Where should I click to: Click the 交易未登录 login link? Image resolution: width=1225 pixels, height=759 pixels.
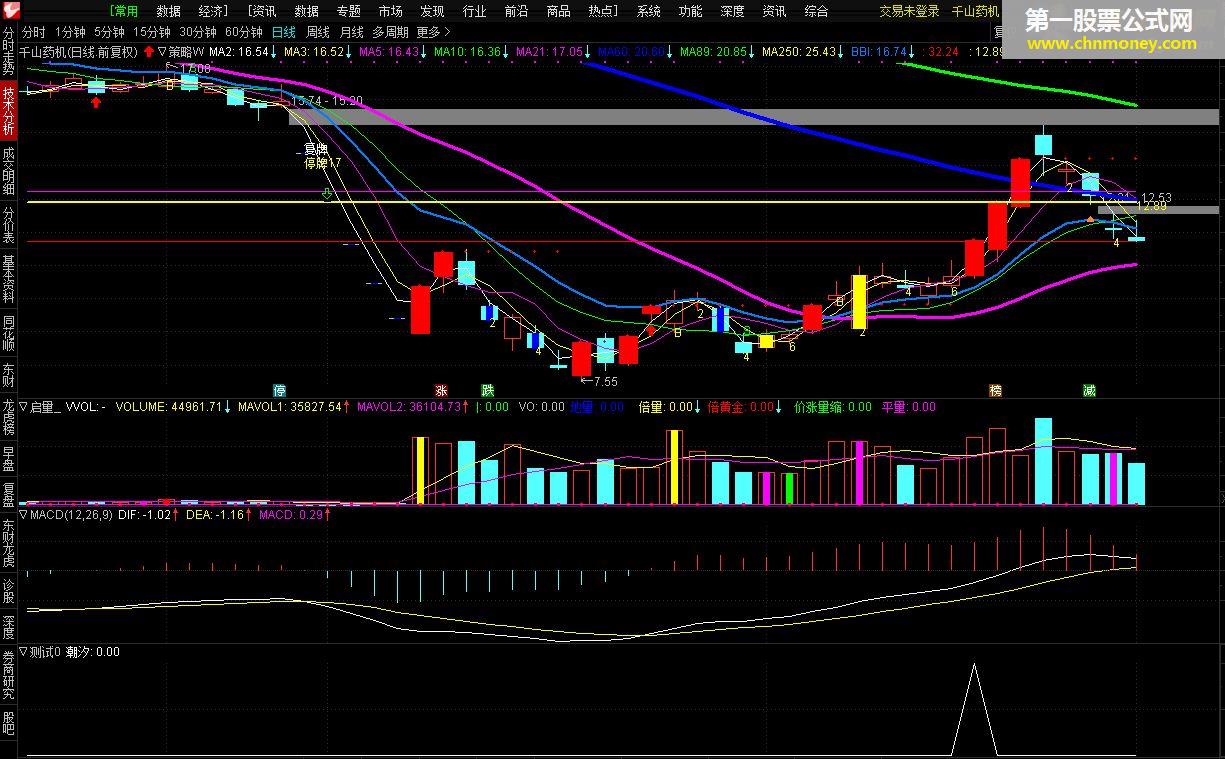(909, 11)
